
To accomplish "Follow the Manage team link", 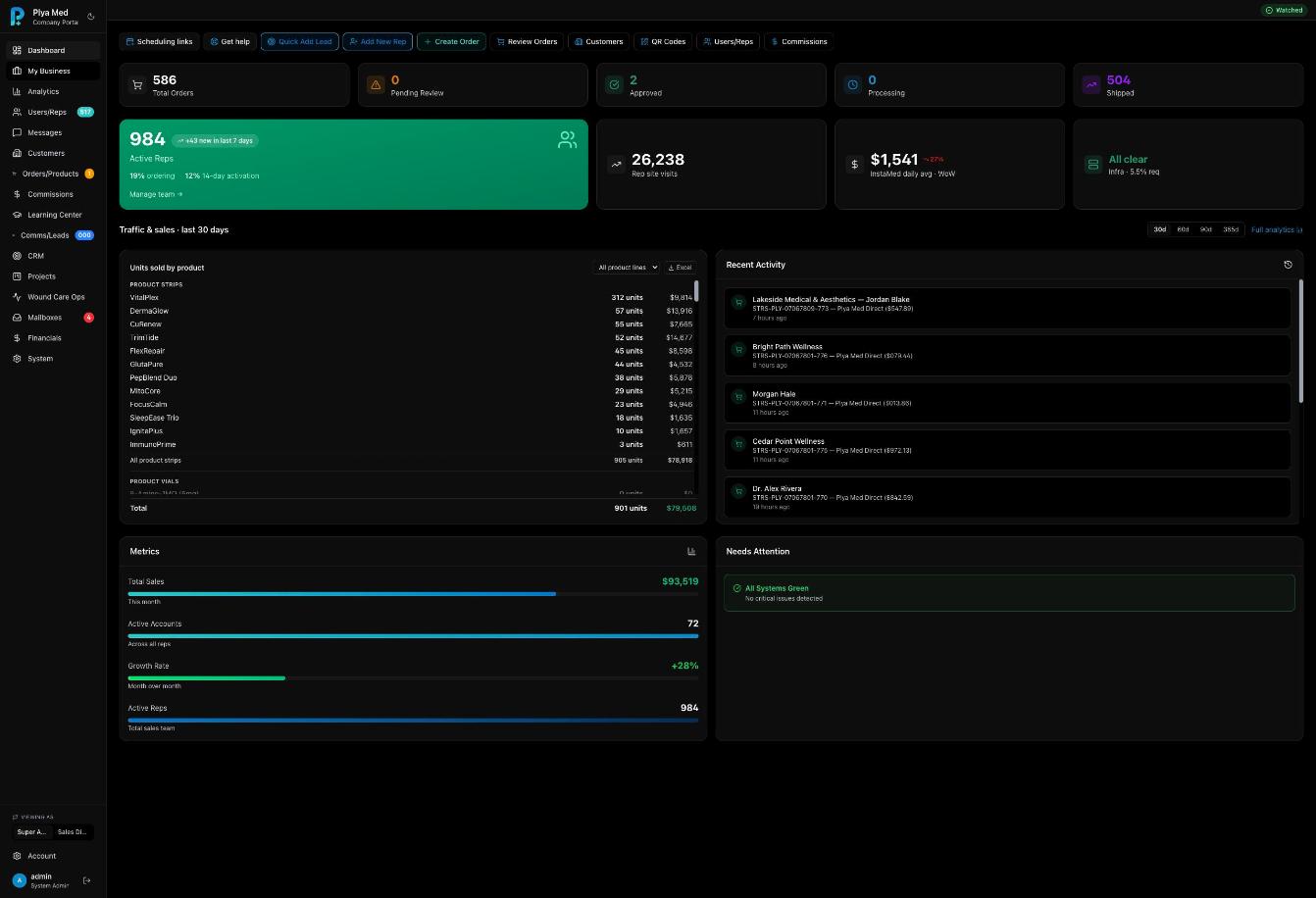I will point(156,194).
